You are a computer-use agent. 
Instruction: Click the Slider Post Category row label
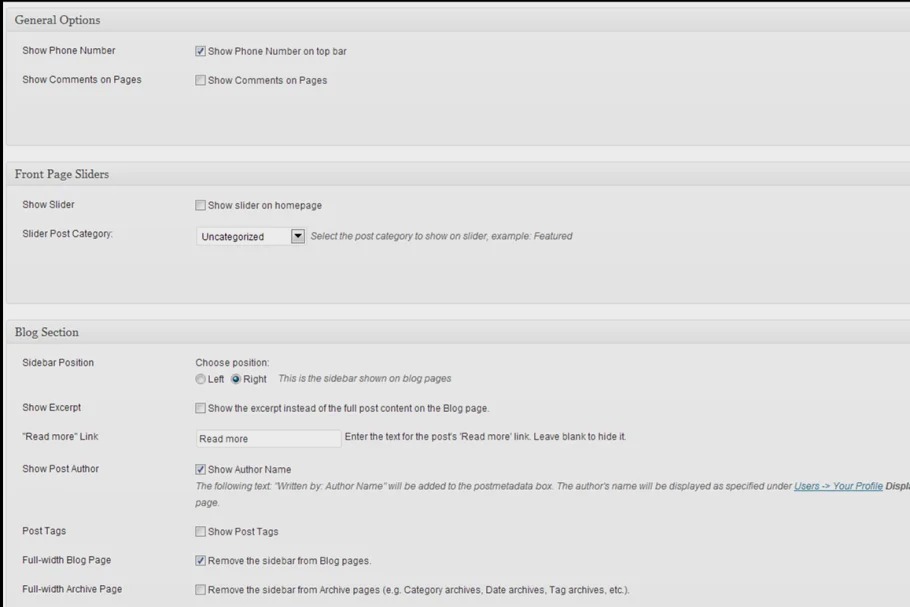point(67,234)
